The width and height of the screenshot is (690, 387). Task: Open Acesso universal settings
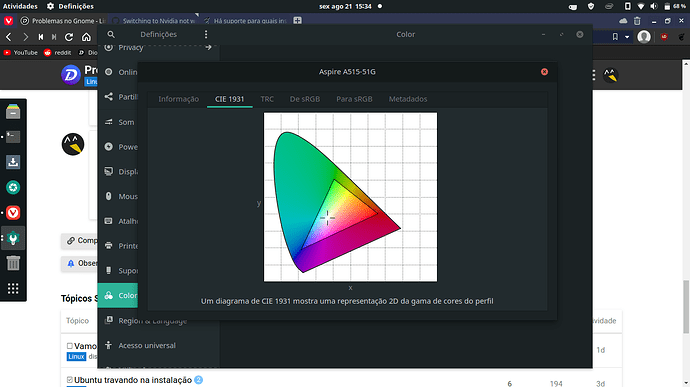[x=147, y=346]
